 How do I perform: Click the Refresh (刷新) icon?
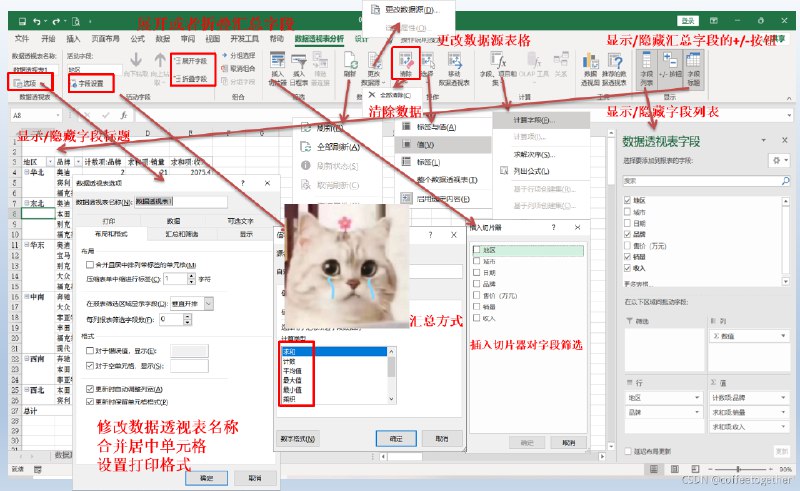click(350, 61)
